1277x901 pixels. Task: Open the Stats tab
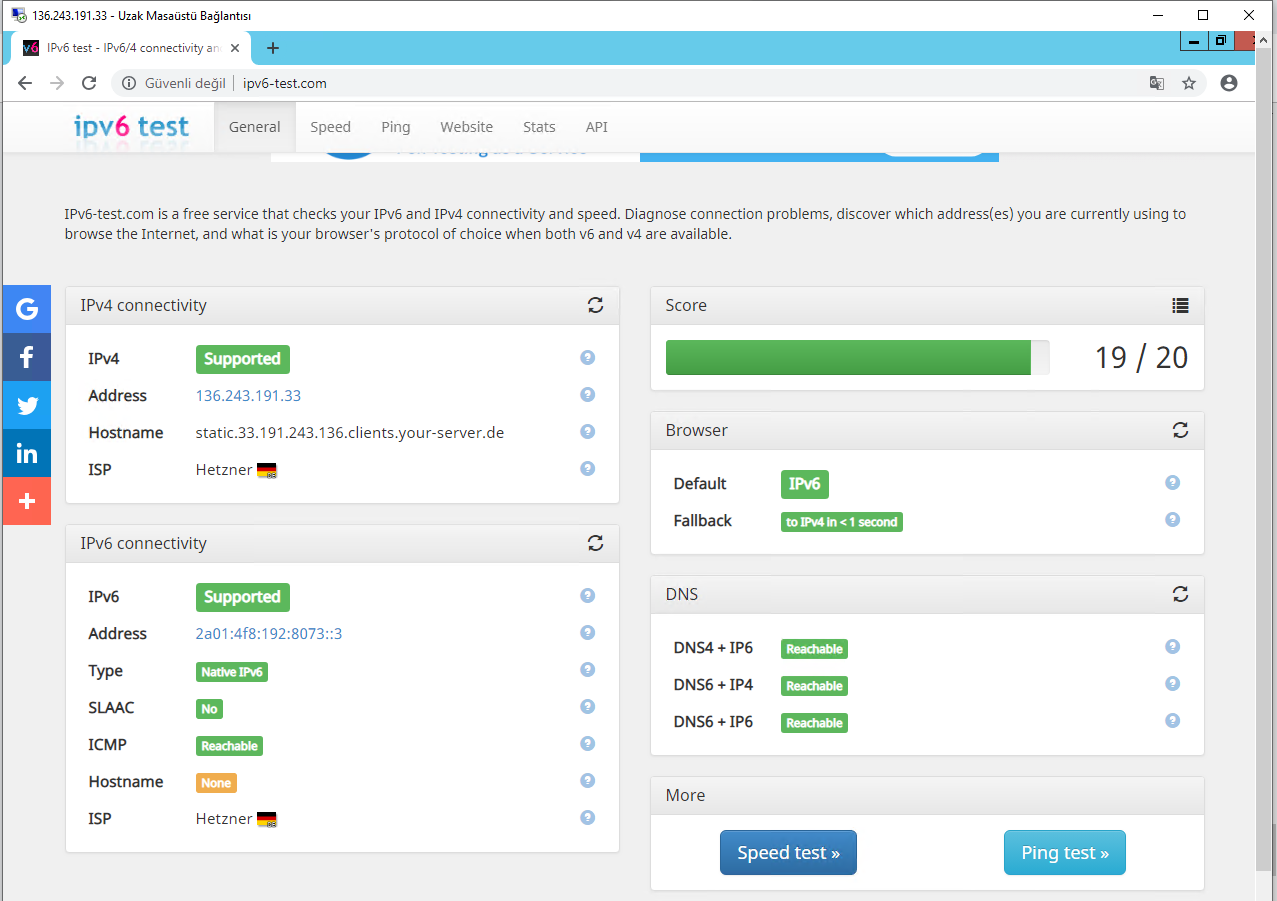click(x=539, y=127)
